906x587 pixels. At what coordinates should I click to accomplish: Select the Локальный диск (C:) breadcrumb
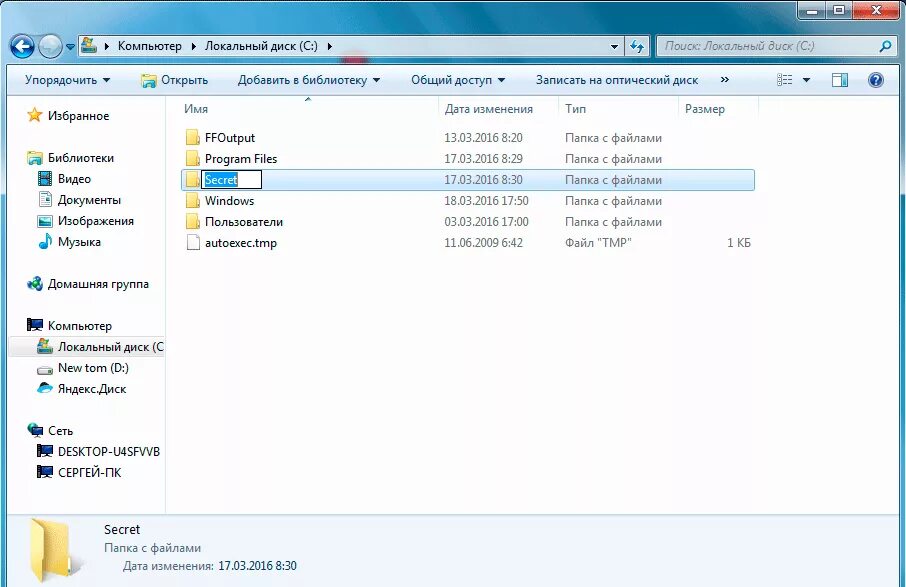coord(261,46)
